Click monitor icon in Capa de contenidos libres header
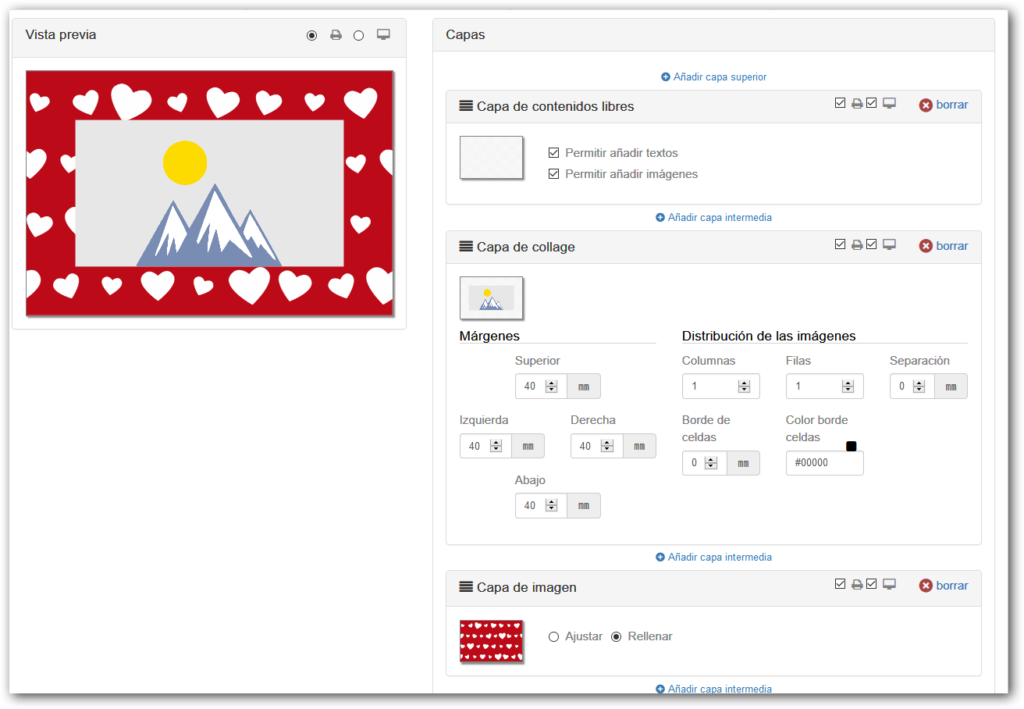Viewport: 1024px width, 709px height. point(889,103)
